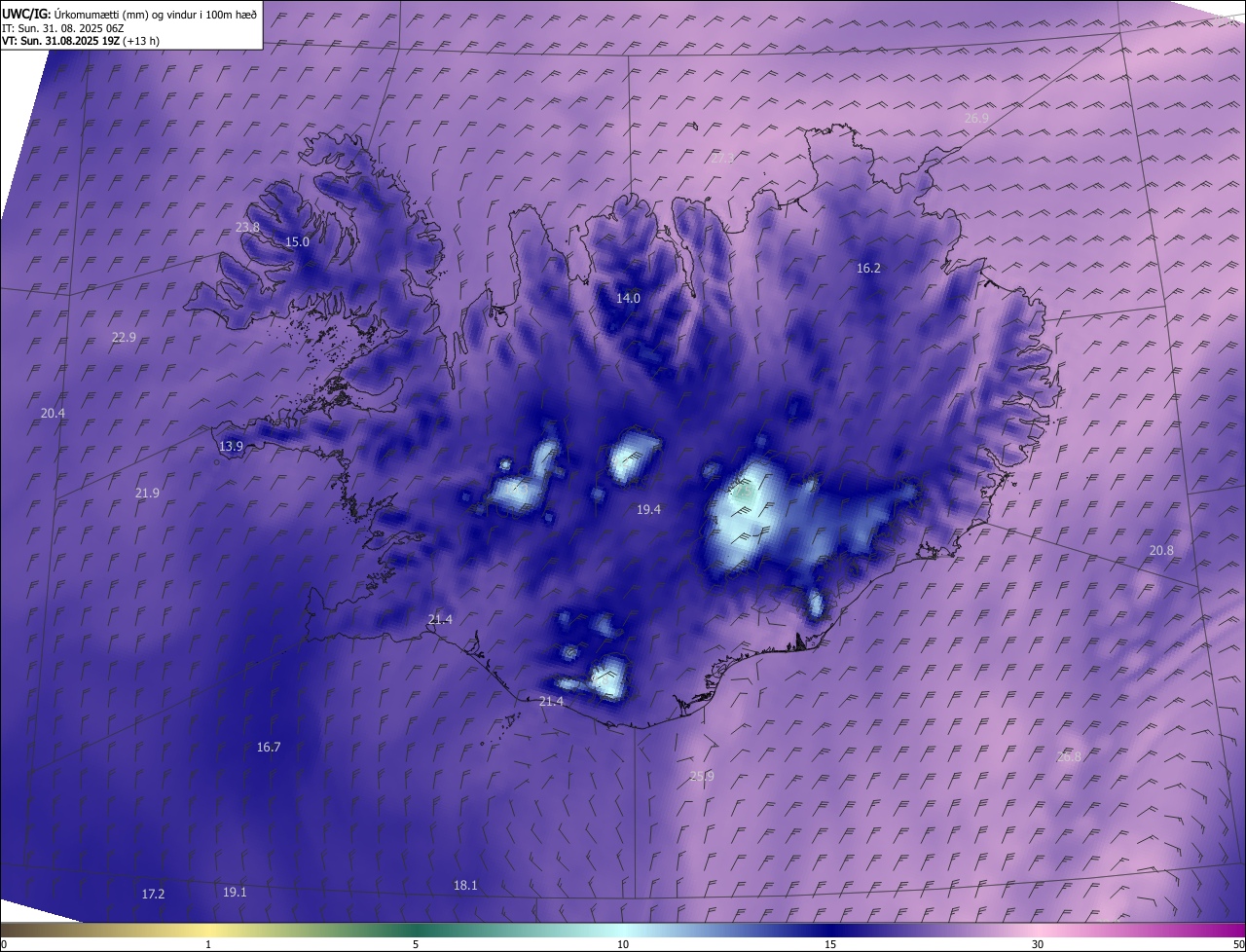Click the 22.9 value label

(x=124, y=337)
